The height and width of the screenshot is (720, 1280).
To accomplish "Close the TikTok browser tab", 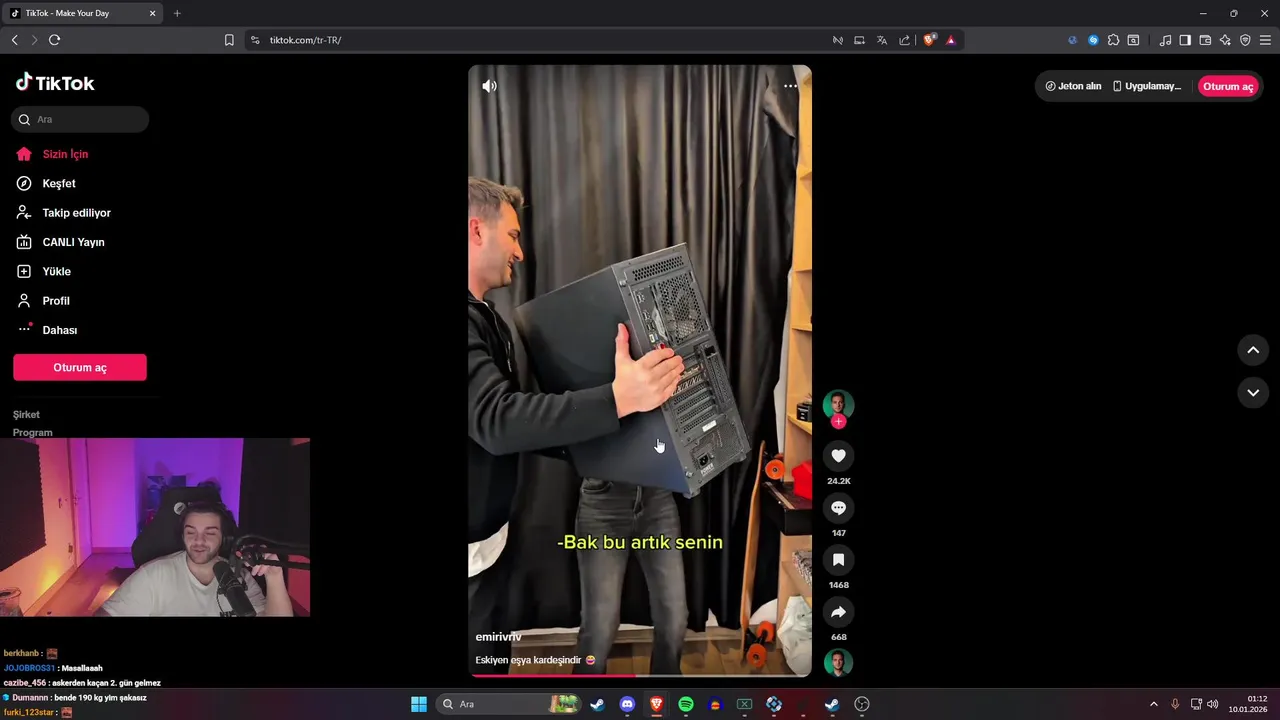I will pos(152,13).
